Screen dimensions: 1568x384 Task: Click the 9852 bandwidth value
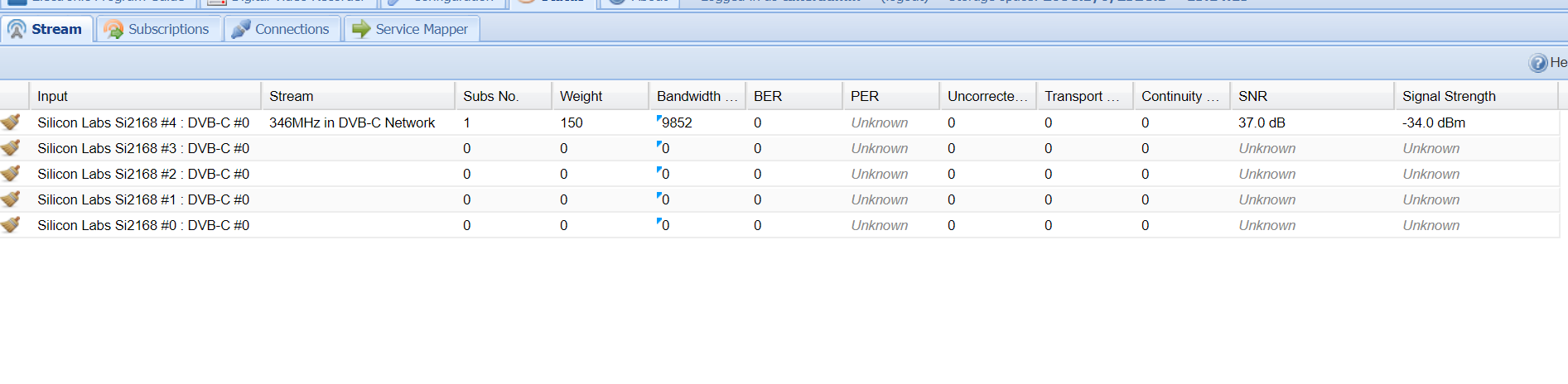pyautogui.click(x=677, y=122)
